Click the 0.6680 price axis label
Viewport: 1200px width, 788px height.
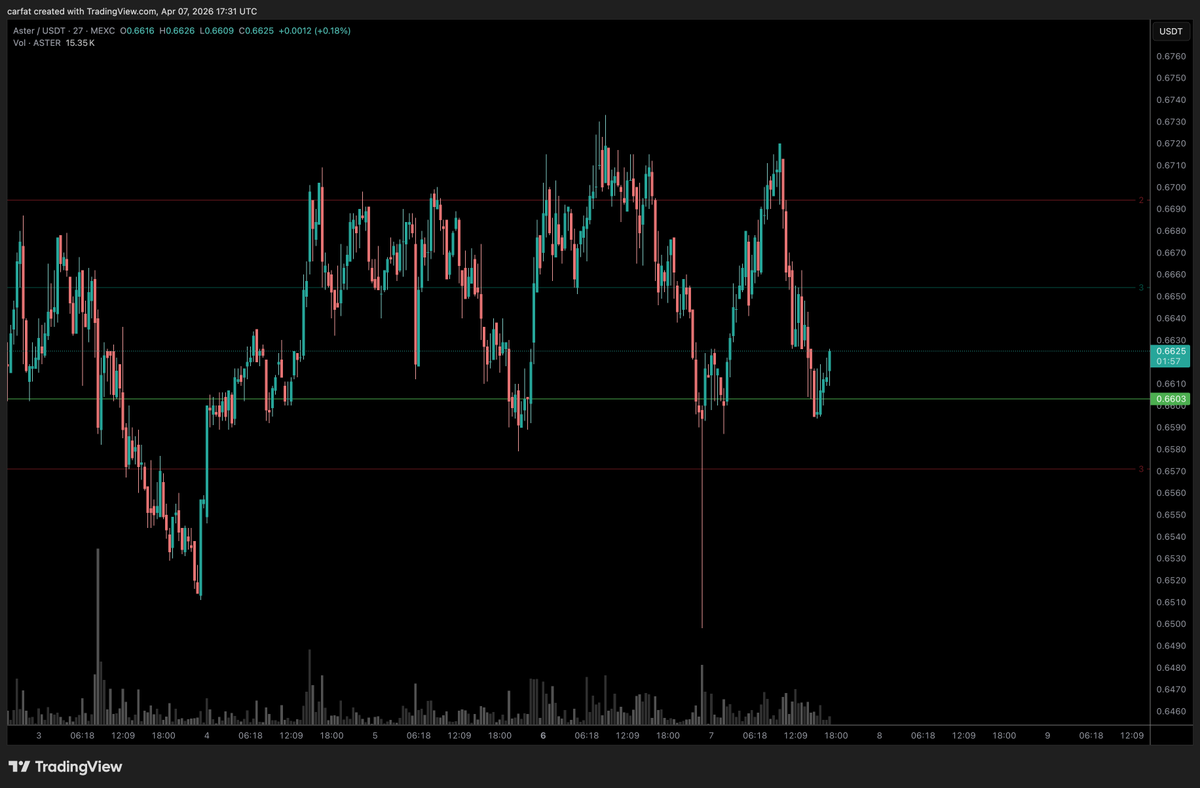[1171, 231]
